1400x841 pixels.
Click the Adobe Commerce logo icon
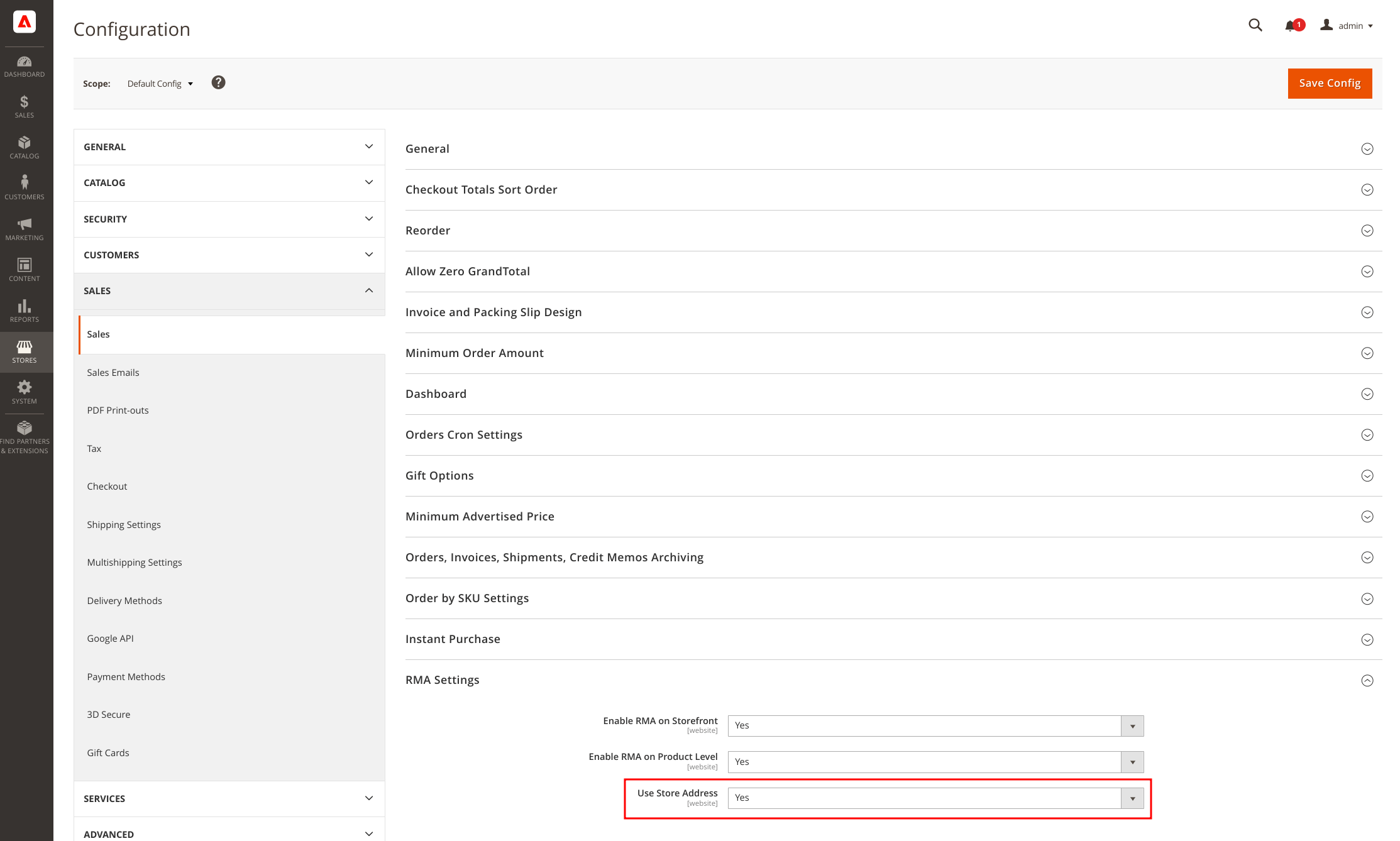pos(25,22)
